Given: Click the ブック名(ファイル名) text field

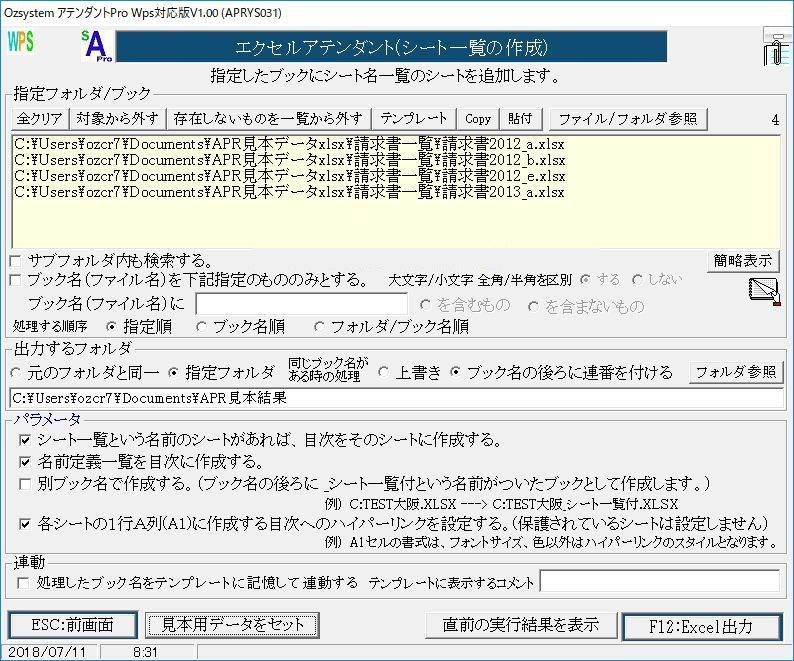Looking at the screenshot, I should (301, 303).
